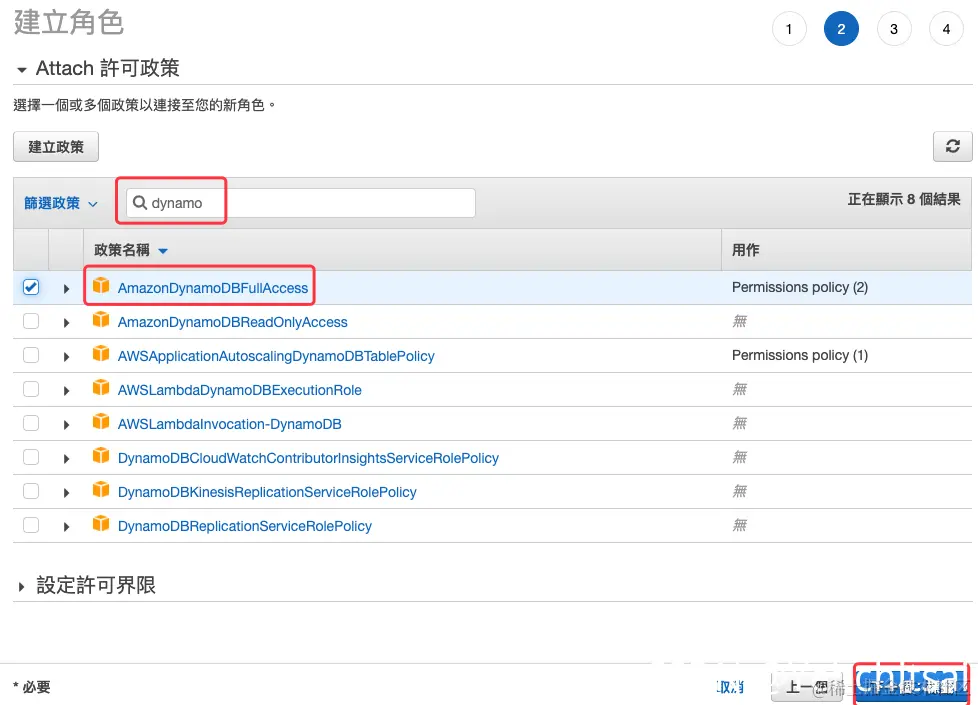The image size is (978, 705).
Task: Click the refresh policies icon button
Action: click(x=952, y=147)
